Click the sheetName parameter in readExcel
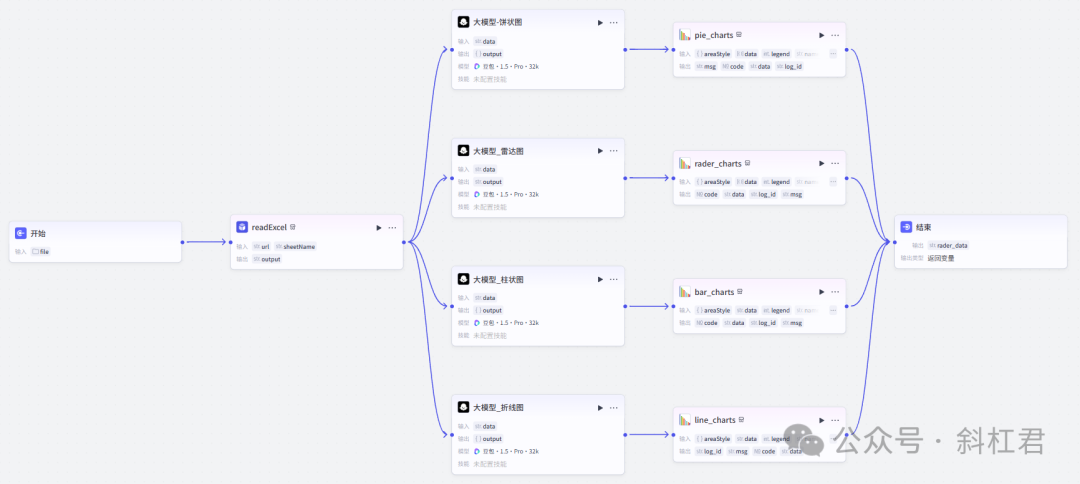 [299, 246]
